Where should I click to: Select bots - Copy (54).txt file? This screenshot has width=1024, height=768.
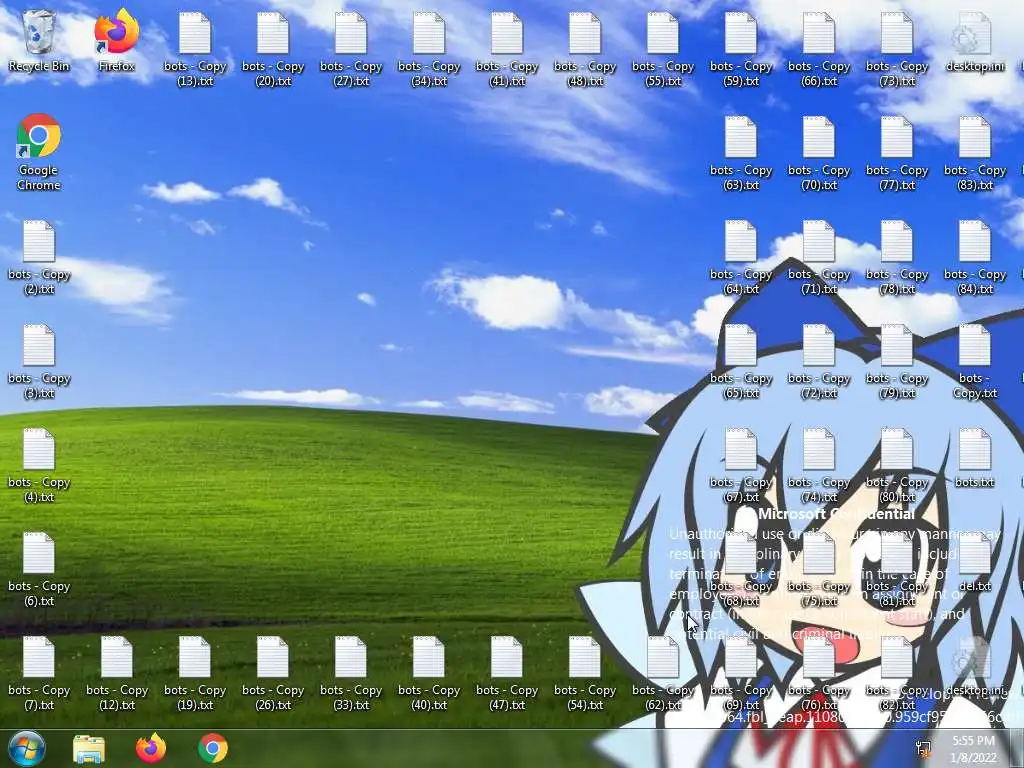tap(585, 673)
